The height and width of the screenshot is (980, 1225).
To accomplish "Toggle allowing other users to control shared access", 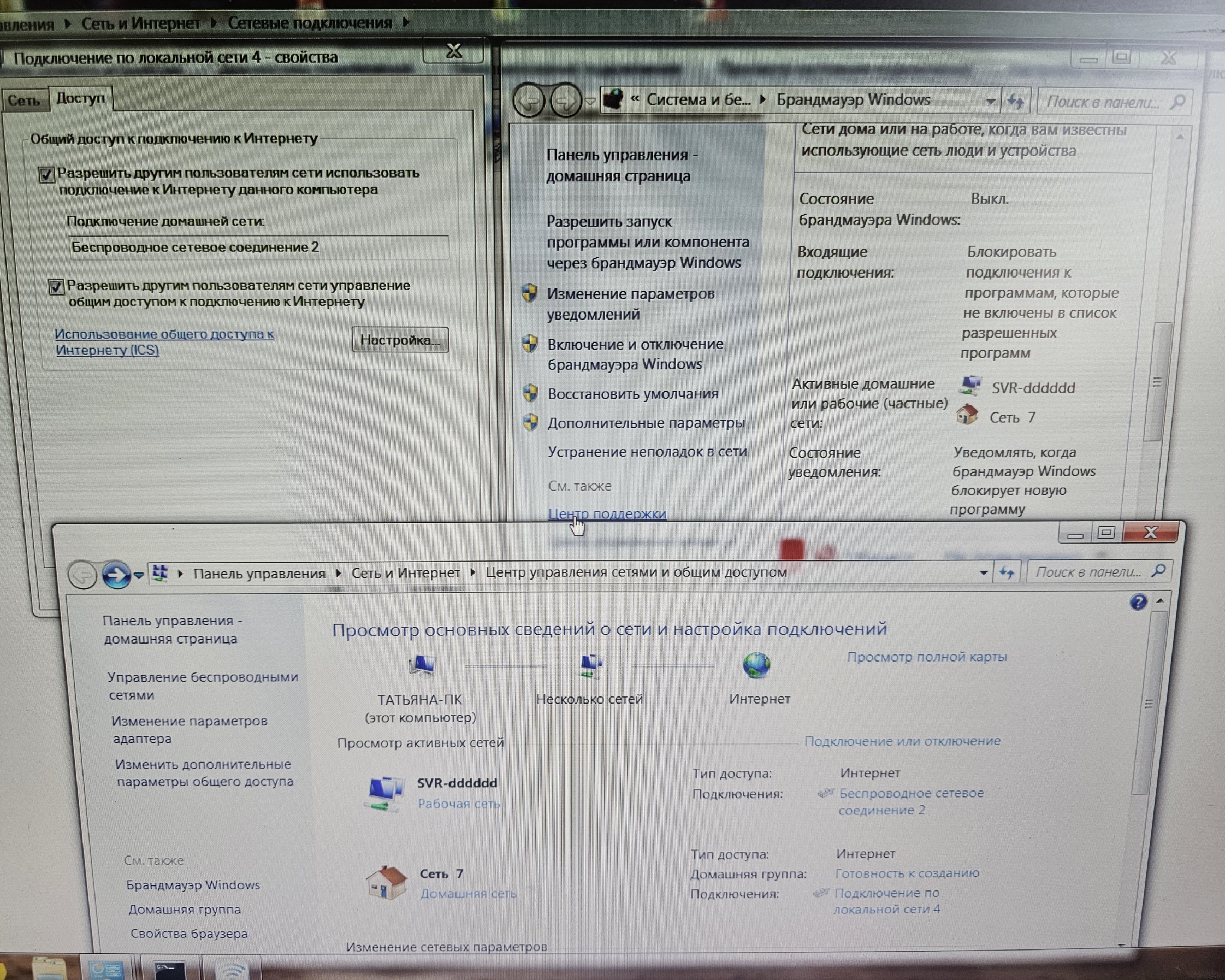I will (x=56, y=286).
